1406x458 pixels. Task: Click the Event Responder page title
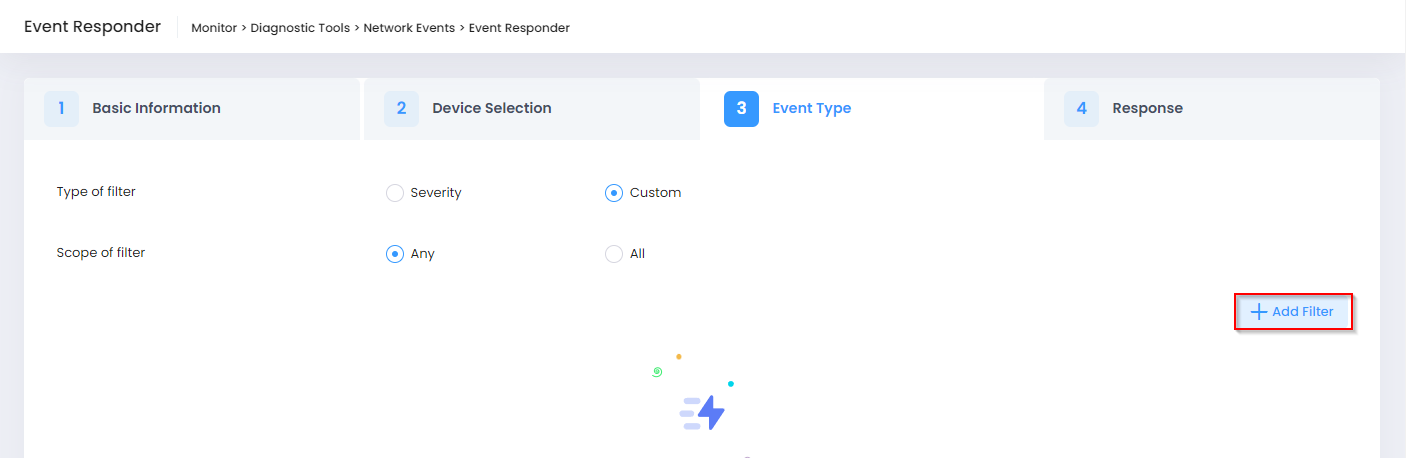[92, 27]
